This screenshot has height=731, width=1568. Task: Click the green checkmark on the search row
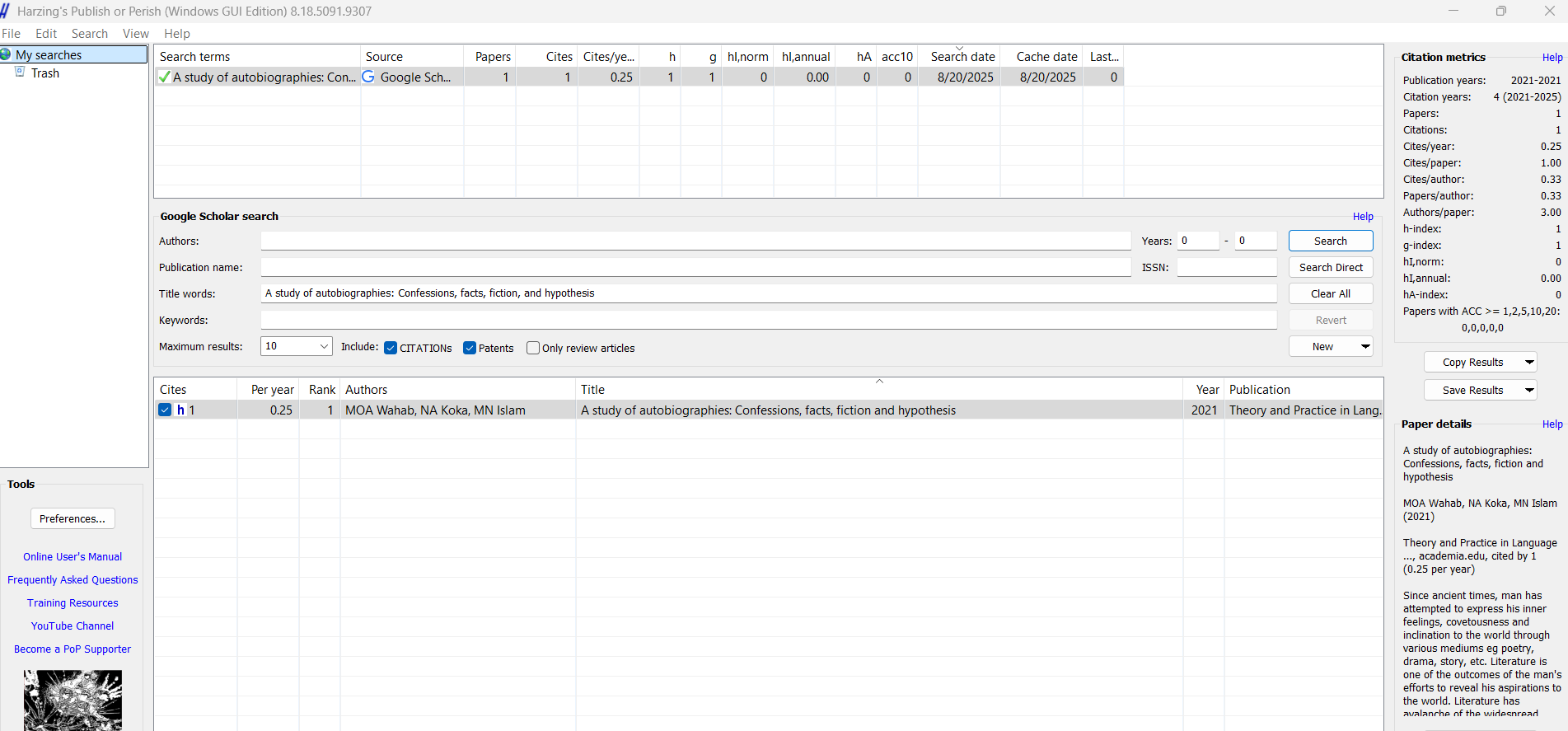tap(165, 77)
